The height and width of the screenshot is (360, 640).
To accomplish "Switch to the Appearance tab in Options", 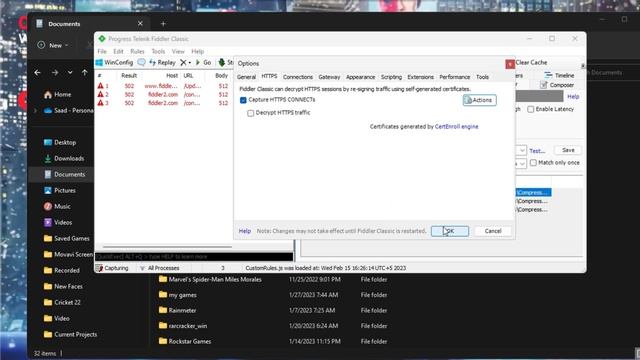I will (x=360, y=77).
